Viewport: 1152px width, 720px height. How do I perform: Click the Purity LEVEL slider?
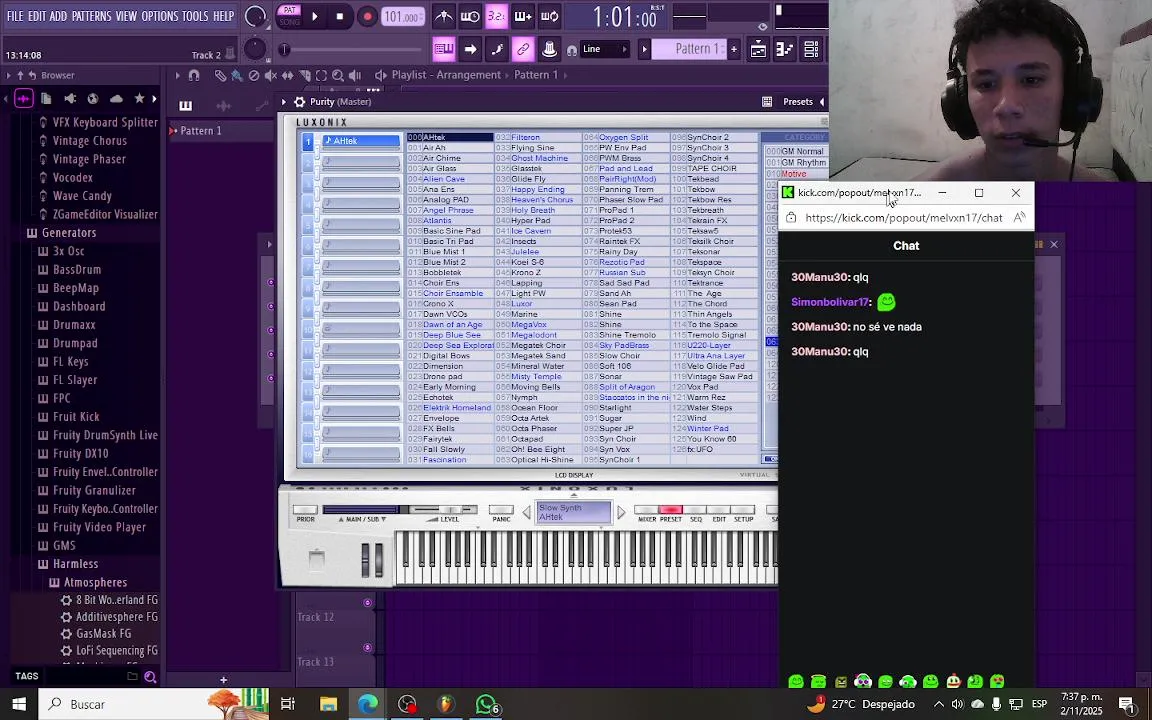(443, 510)
